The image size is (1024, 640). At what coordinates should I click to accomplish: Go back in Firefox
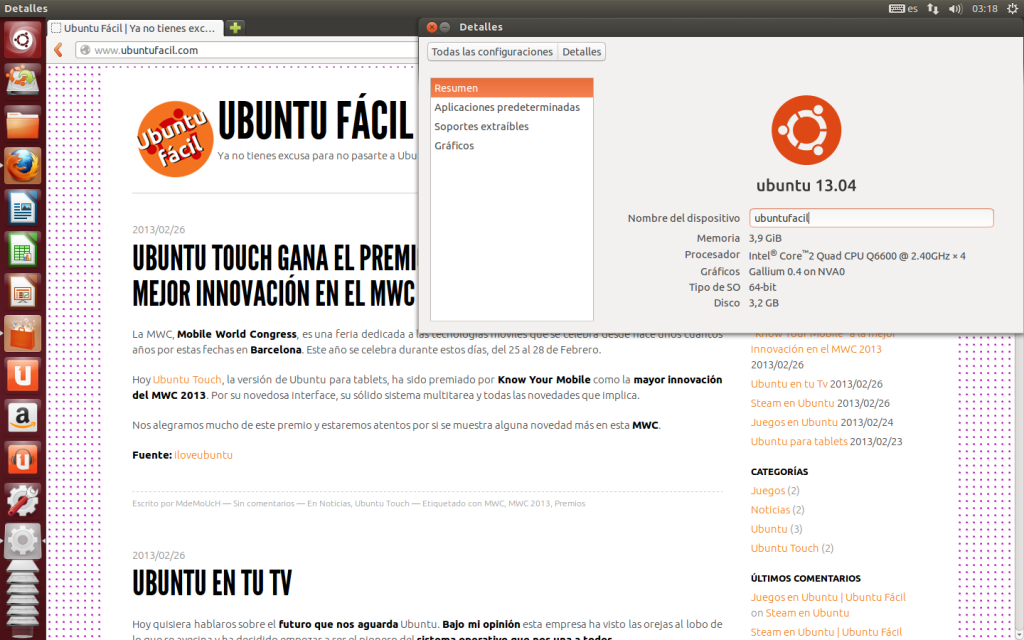(58, 50)
